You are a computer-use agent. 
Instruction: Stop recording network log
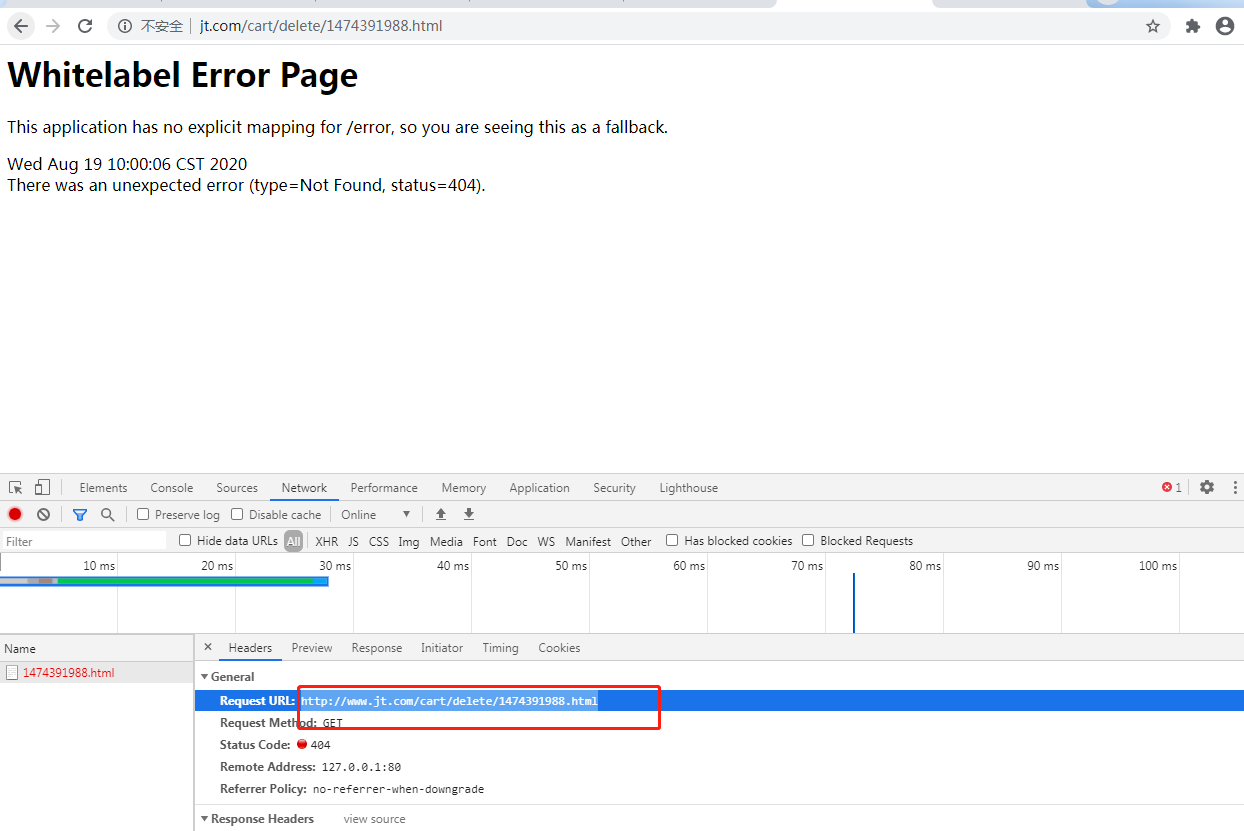click(15, 514)
